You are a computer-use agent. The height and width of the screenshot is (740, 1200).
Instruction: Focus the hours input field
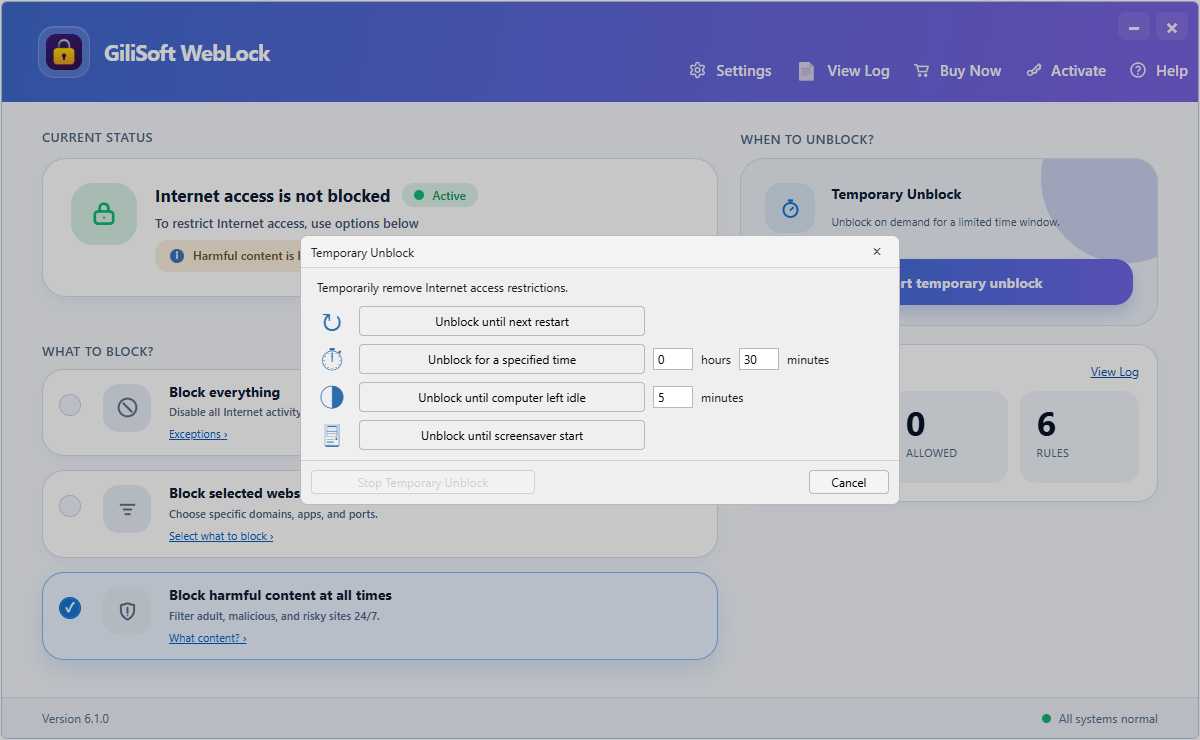click(x=673, y=360)
